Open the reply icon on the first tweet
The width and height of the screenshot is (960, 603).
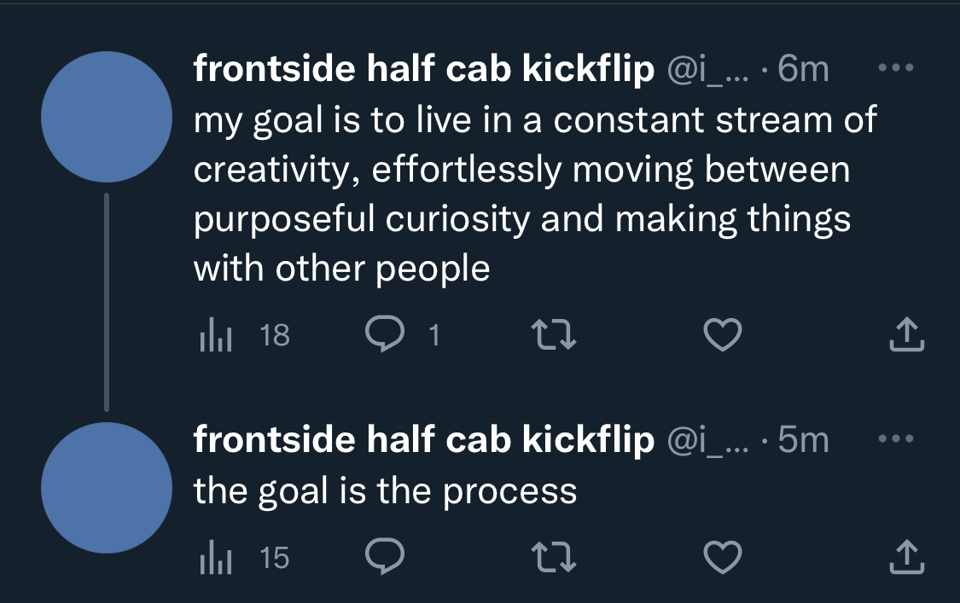click(x=385, y=335)
